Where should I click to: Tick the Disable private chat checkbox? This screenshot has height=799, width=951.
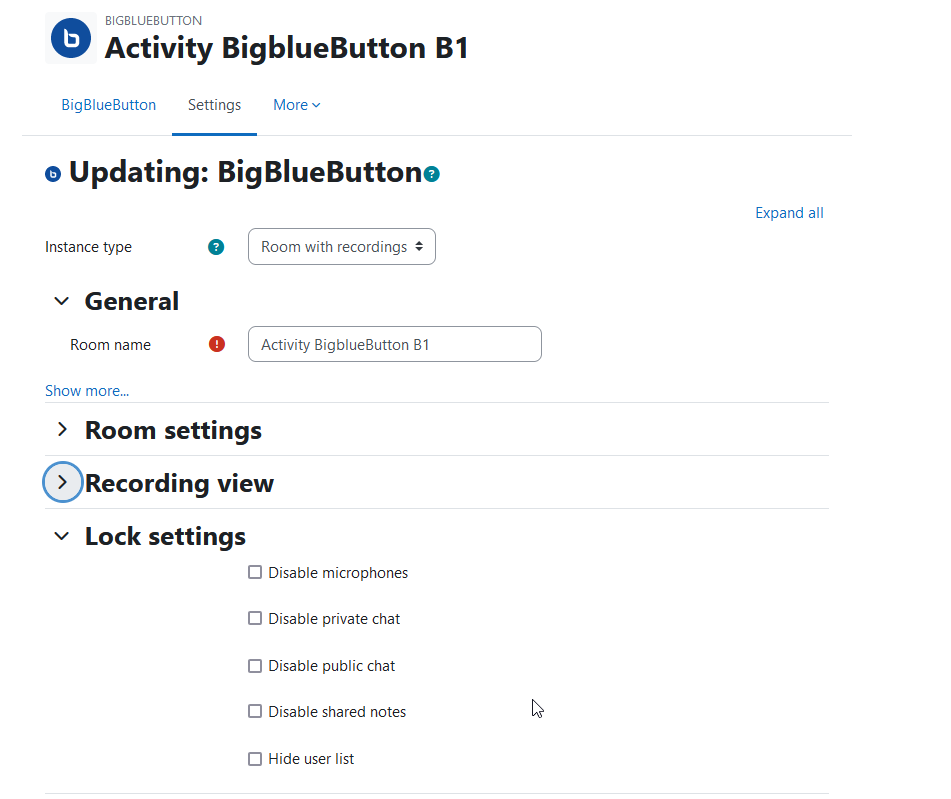(x=255, y=618)
